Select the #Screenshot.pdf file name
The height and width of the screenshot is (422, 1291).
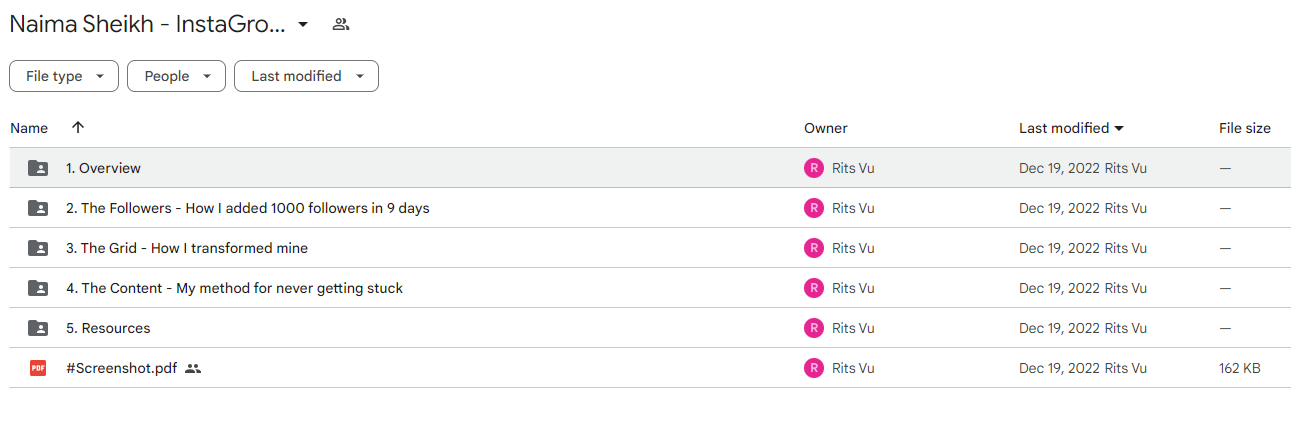(122, 368)
